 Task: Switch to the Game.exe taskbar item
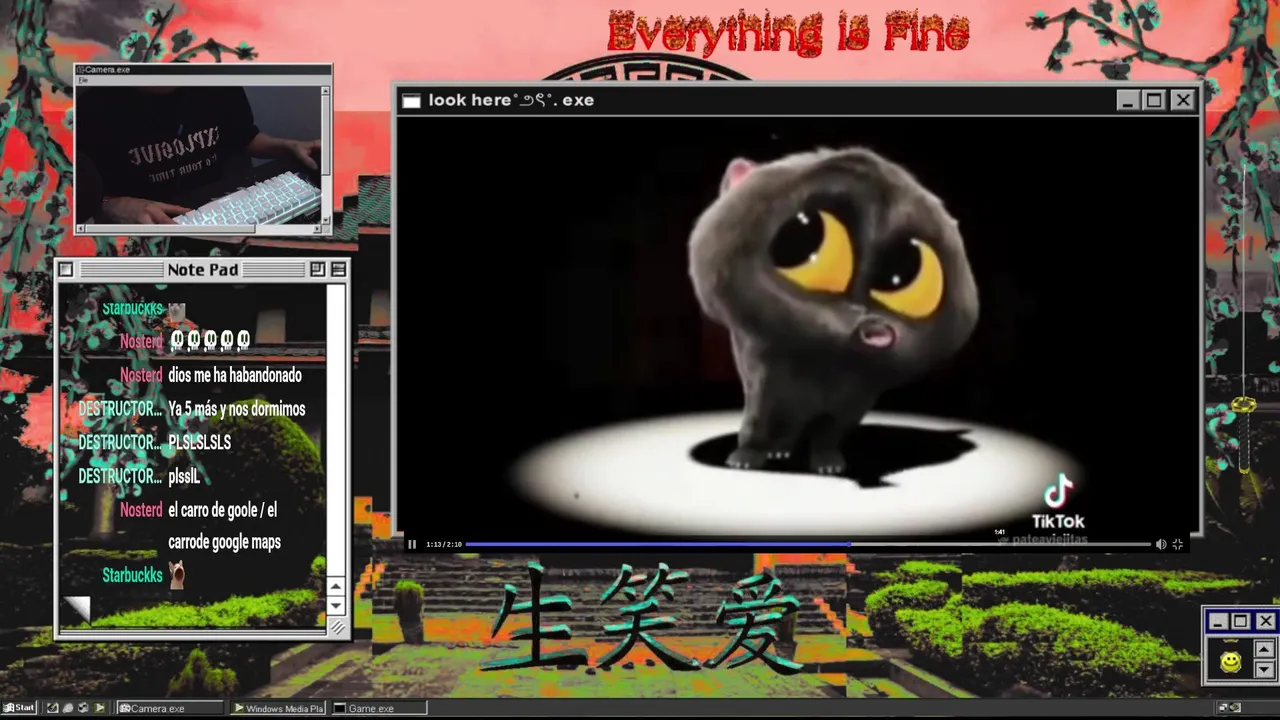379,708
